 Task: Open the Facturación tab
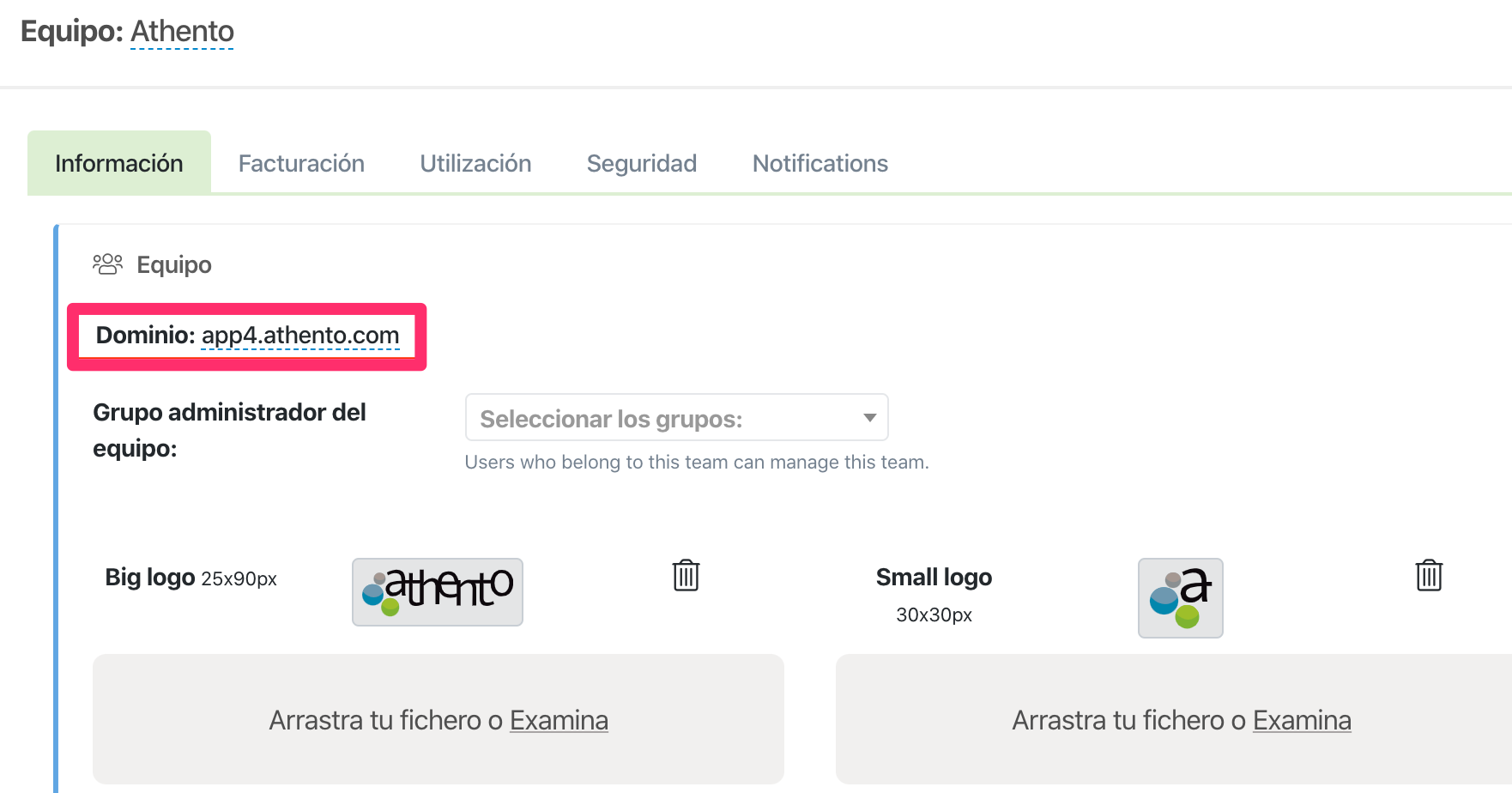point(301,163)
